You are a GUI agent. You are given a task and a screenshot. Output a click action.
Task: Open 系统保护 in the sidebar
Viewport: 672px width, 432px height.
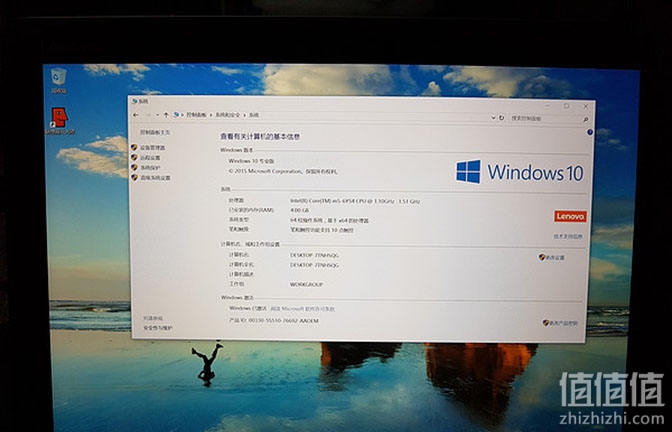click(x=150, y=168)
